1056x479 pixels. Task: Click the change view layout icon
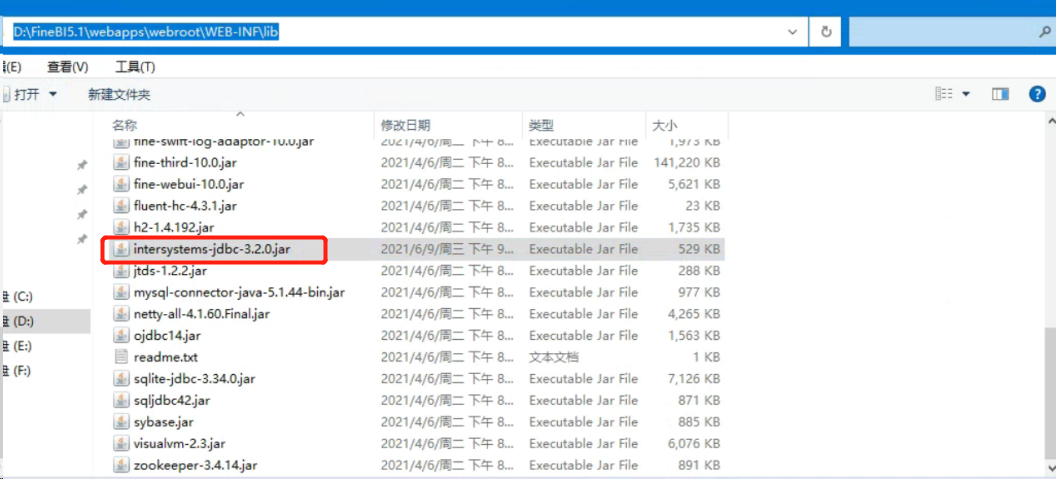943,93
